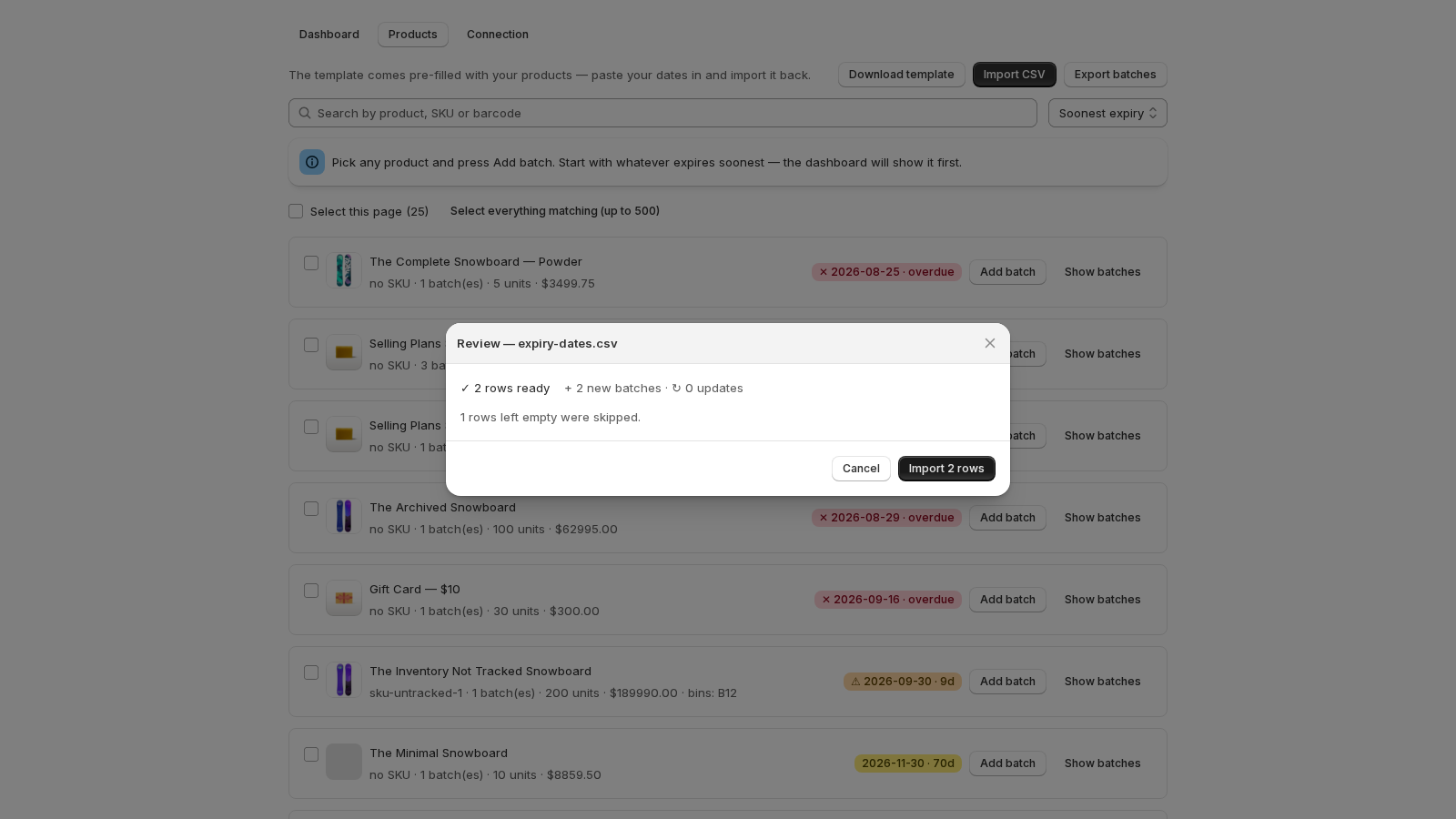Screen dimensions: 1456x819
Task: Click The Archived Snowboard thumbnail
Action: tap(344, 516)
